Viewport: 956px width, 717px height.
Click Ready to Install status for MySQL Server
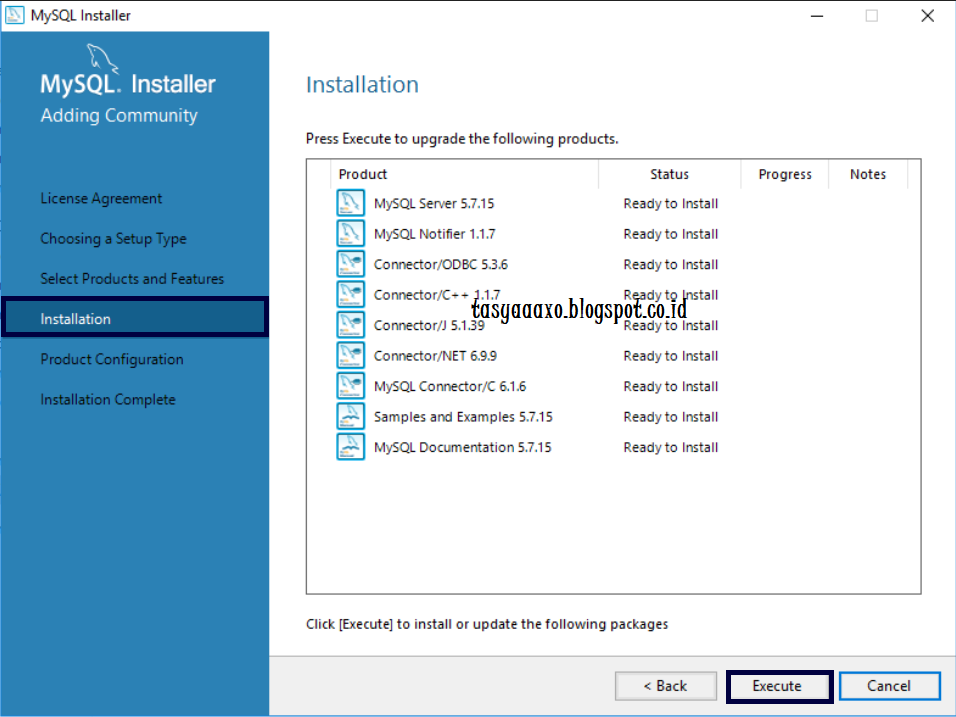(x=671, y=204)
